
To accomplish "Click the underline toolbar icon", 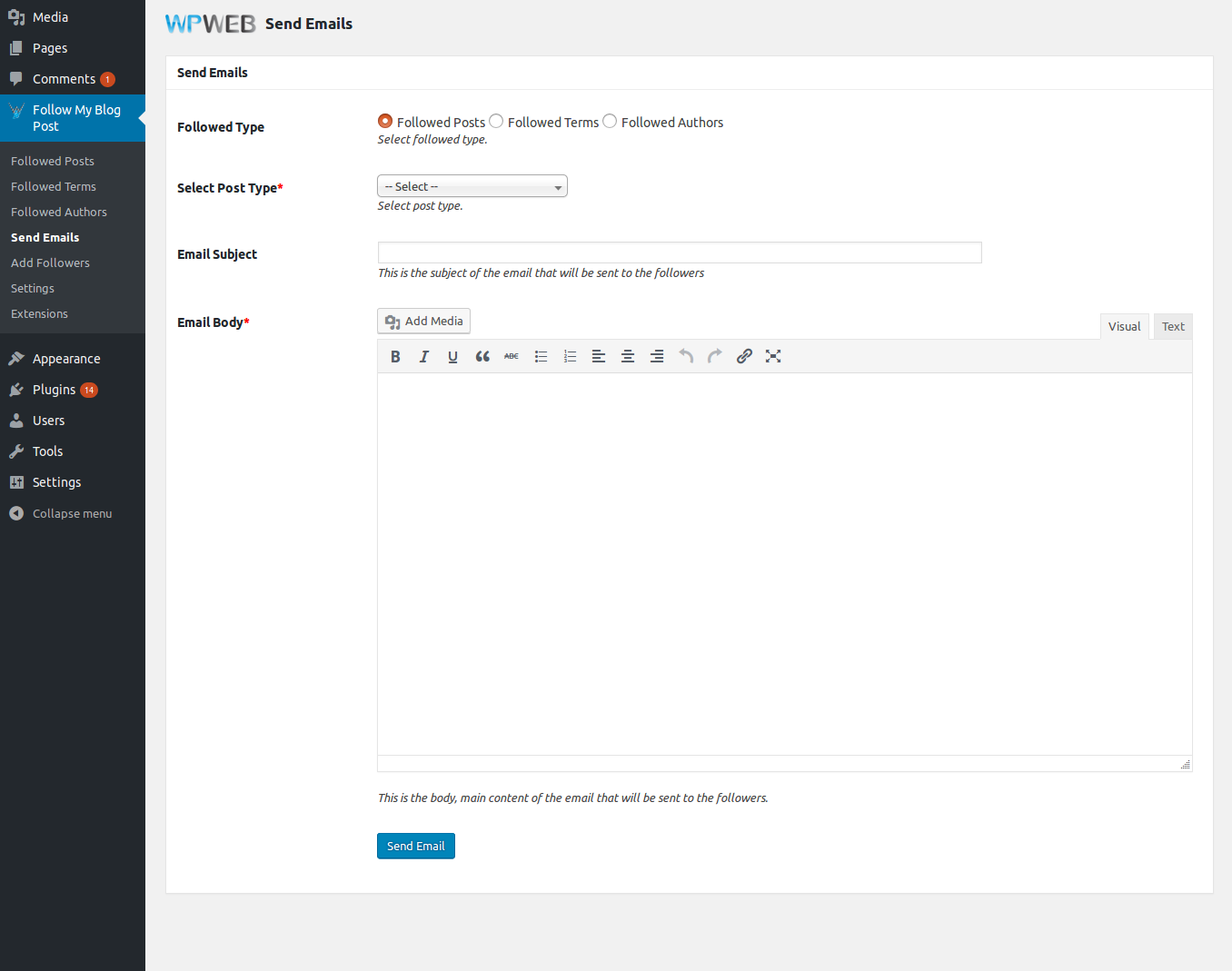I will (452, 357).
